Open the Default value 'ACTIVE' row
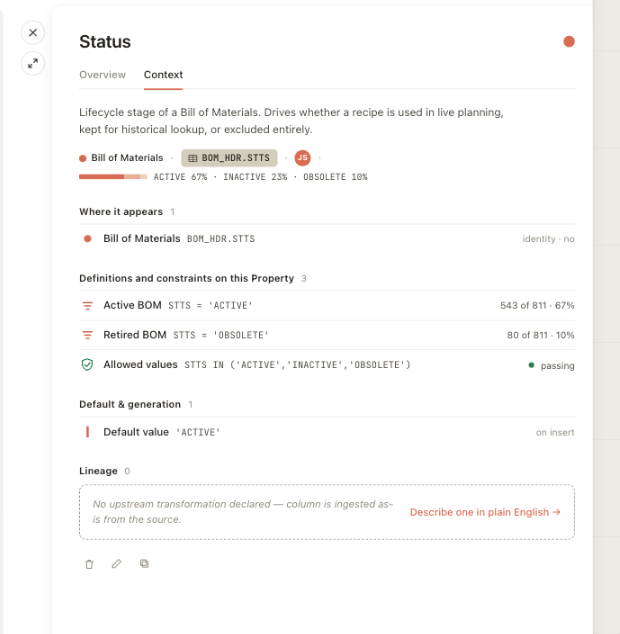 click(x=327, y=432)
